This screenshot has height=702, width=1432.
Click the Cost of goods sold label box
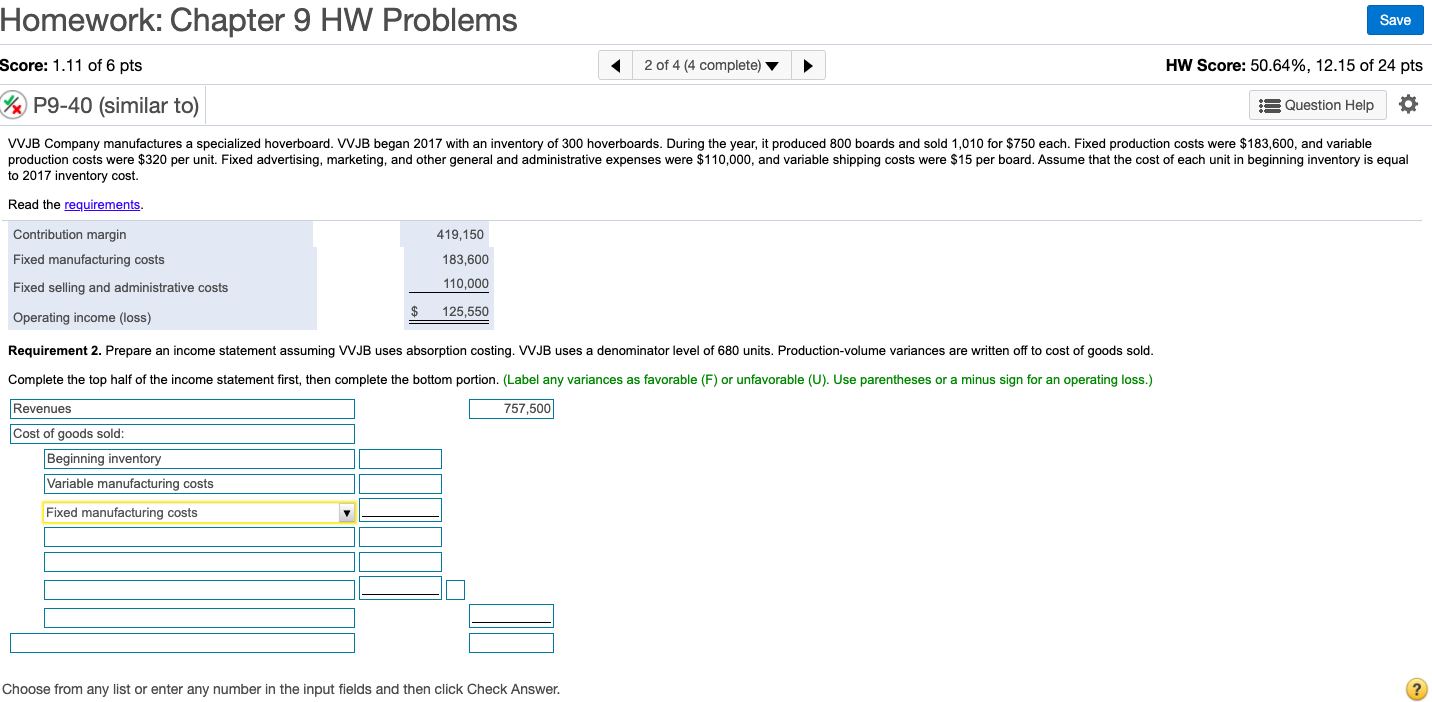pyautogui.click(x=182, y=433)
